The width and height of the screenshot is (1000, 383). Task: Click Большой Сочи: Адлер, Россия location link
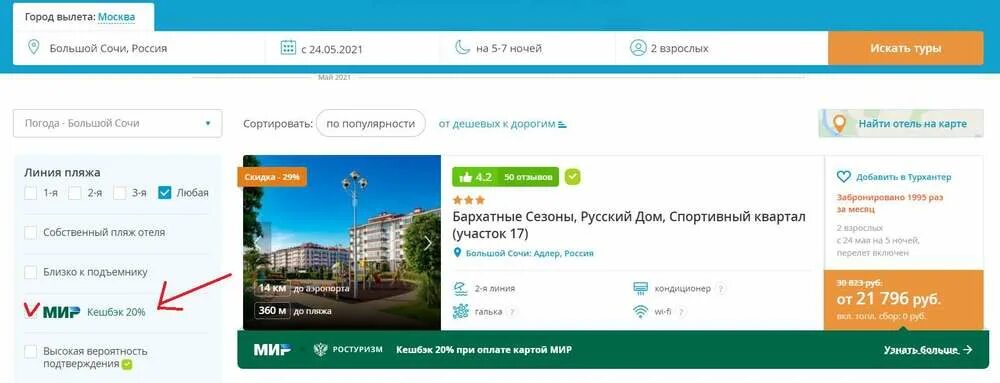click(x=529, y=253)
